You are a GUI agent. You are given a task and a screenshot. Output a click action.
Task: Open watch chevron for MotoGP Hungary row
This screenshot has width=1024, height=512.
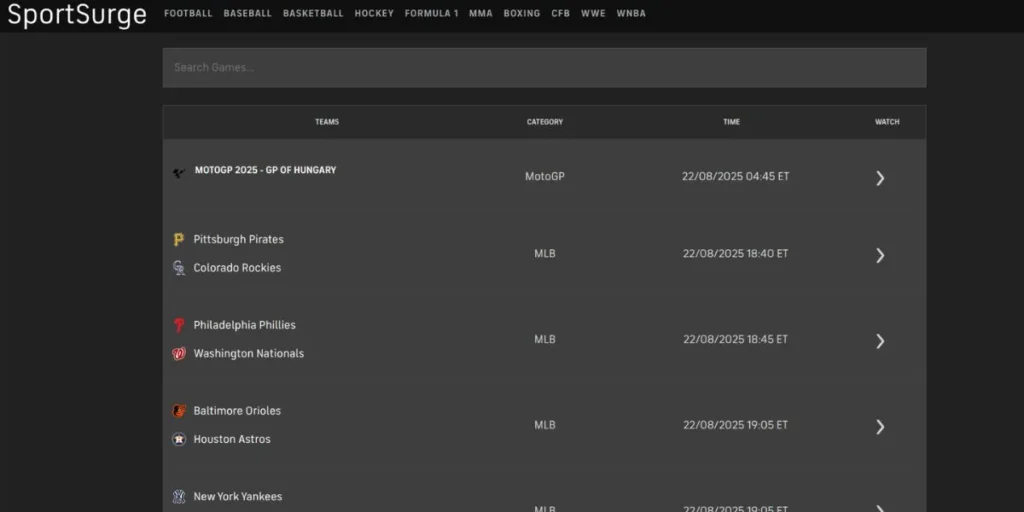coord(880,178)
